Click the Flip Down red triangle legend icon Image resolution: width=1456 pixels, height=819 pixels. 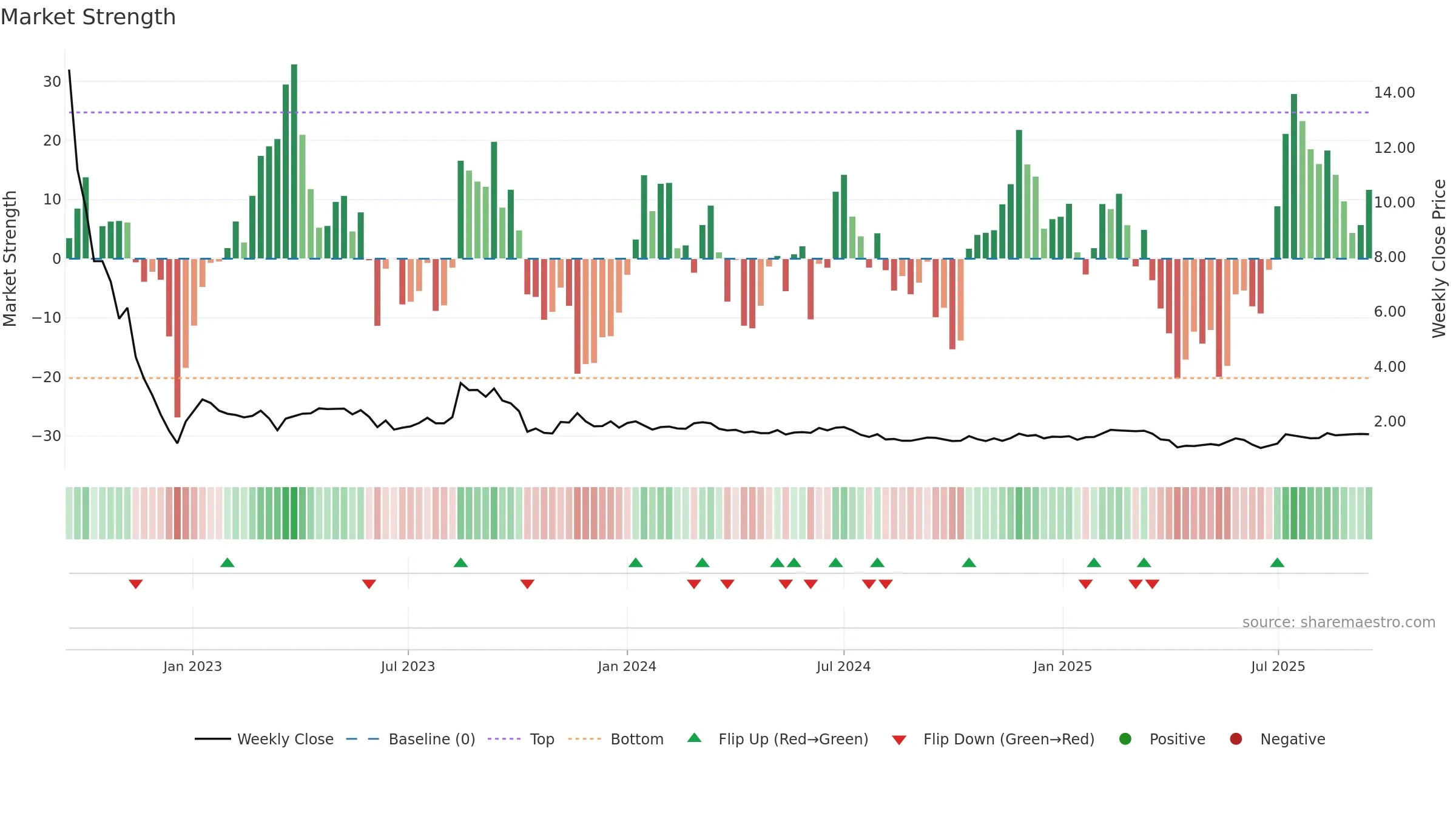coord(899,740)
